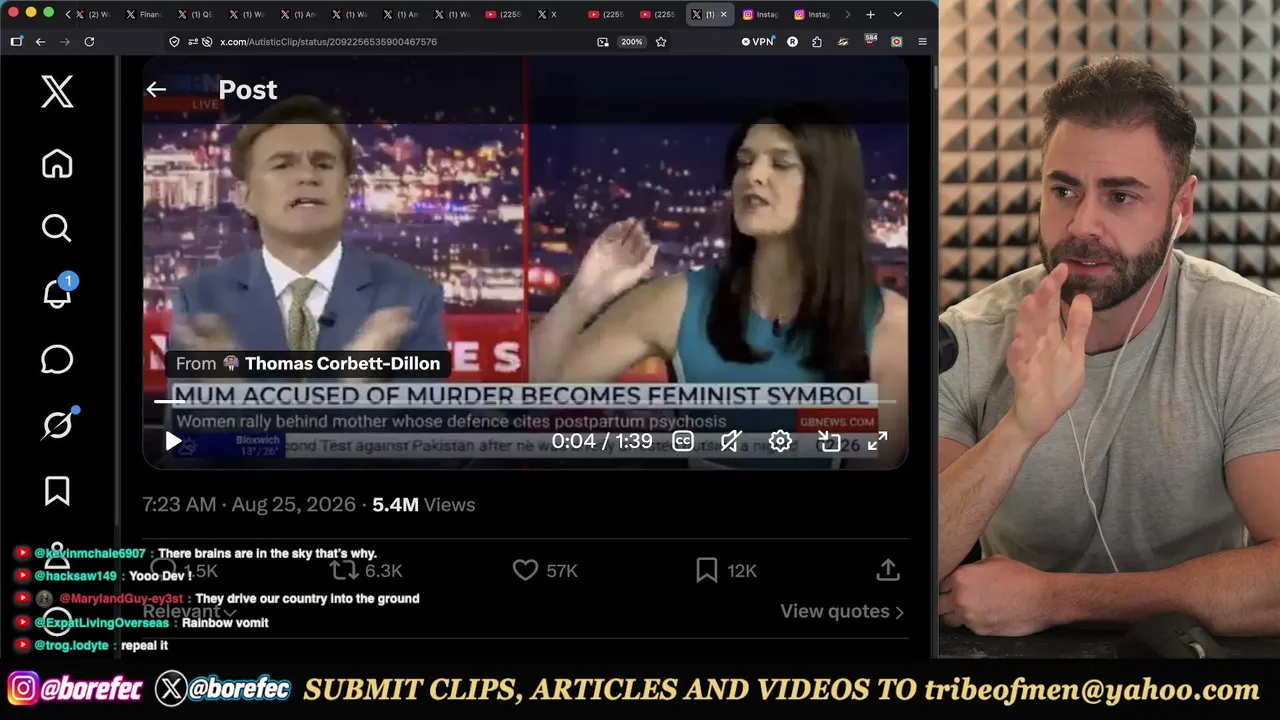Bookmark this page with the star

point(661,42)
